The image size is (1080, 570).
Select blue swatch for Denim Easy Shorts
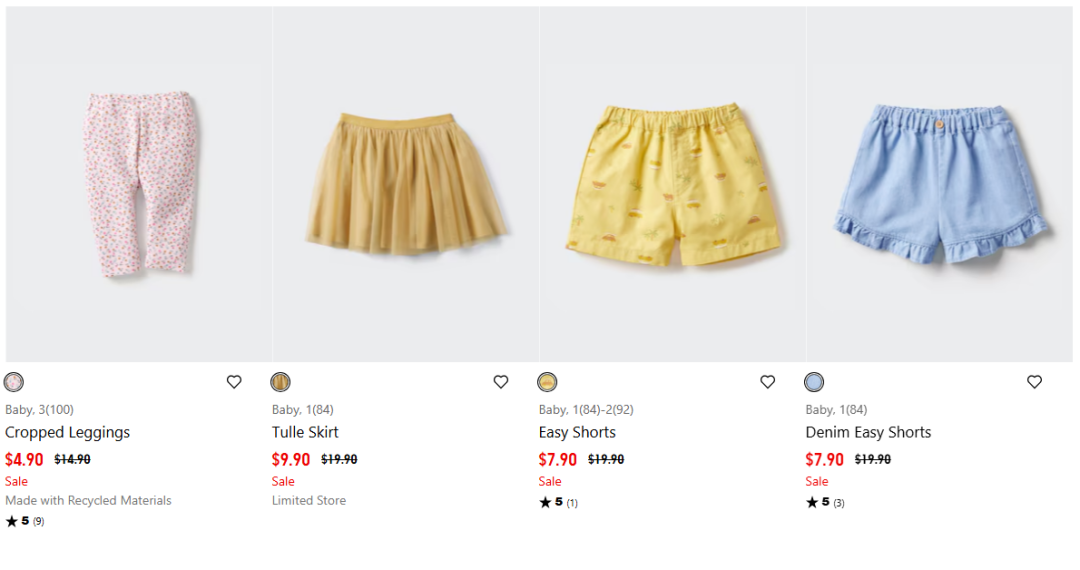pyautogui.click(x=814, y=382)
